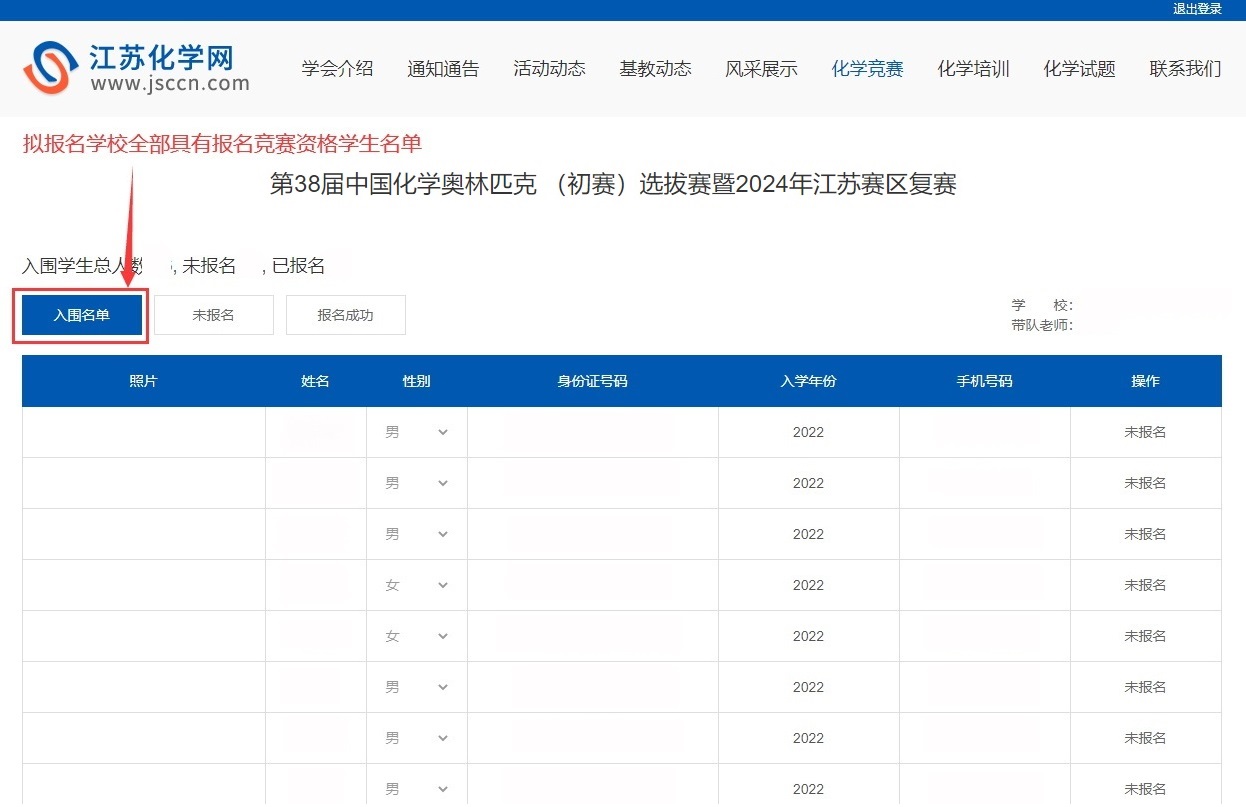Expand the gender dropdown in the second table row
Viewport: 1246px width, 807px height.
(417, 483)
